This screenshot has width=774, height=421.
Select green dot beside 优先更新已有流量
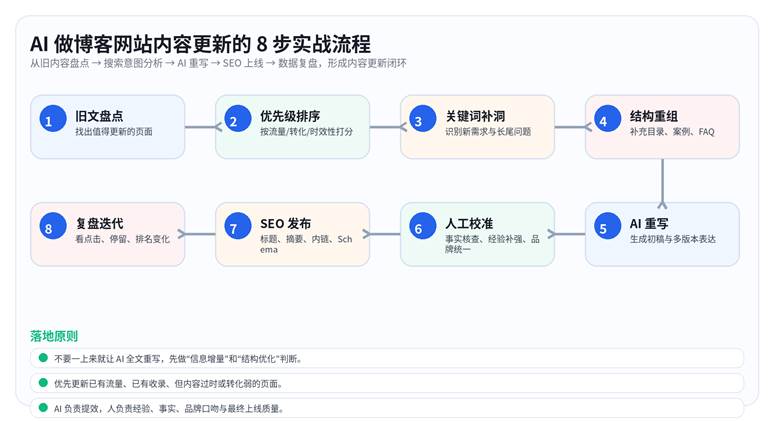coord(43,382)
